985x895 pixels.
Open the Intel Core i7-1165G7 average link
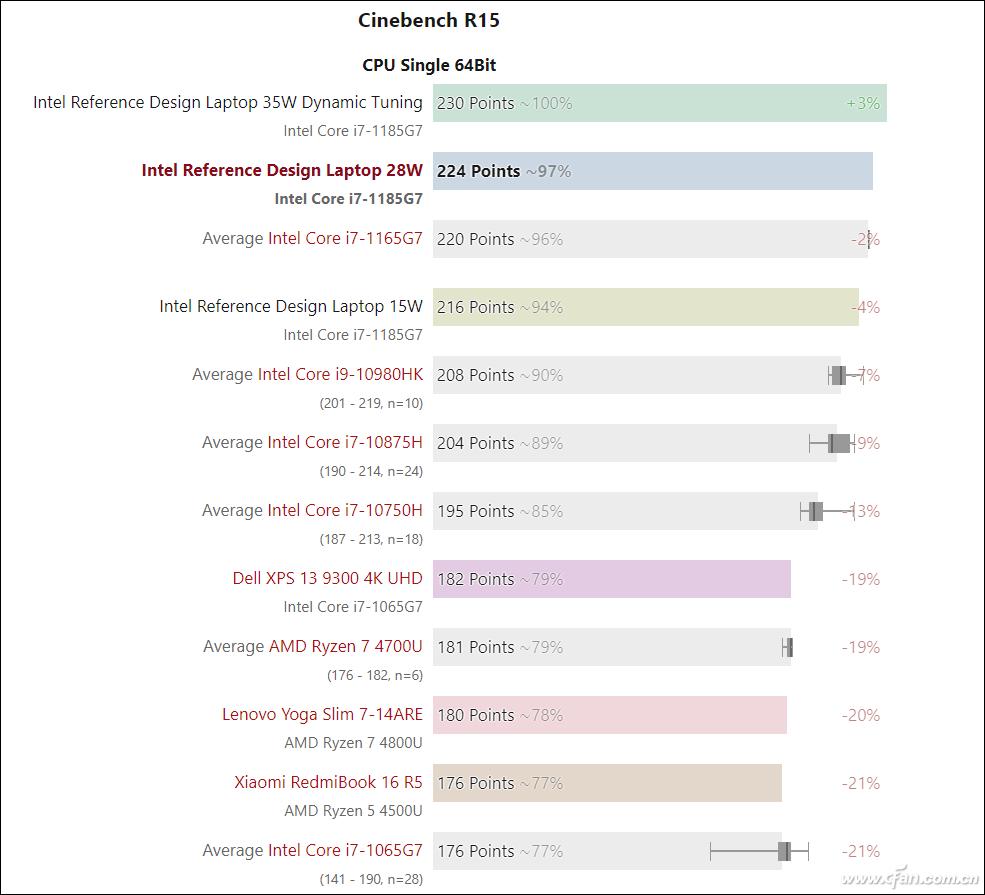tap(345, 239)
